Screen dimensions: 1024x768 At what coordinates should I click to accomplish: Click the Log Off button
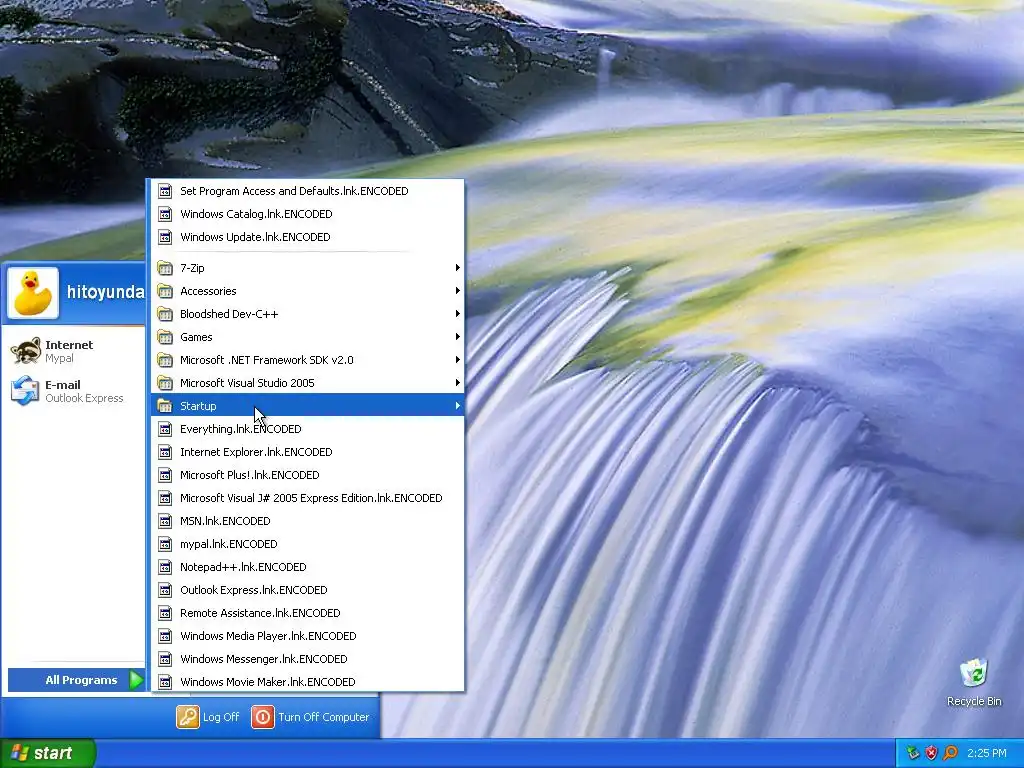tap(208, 717)
